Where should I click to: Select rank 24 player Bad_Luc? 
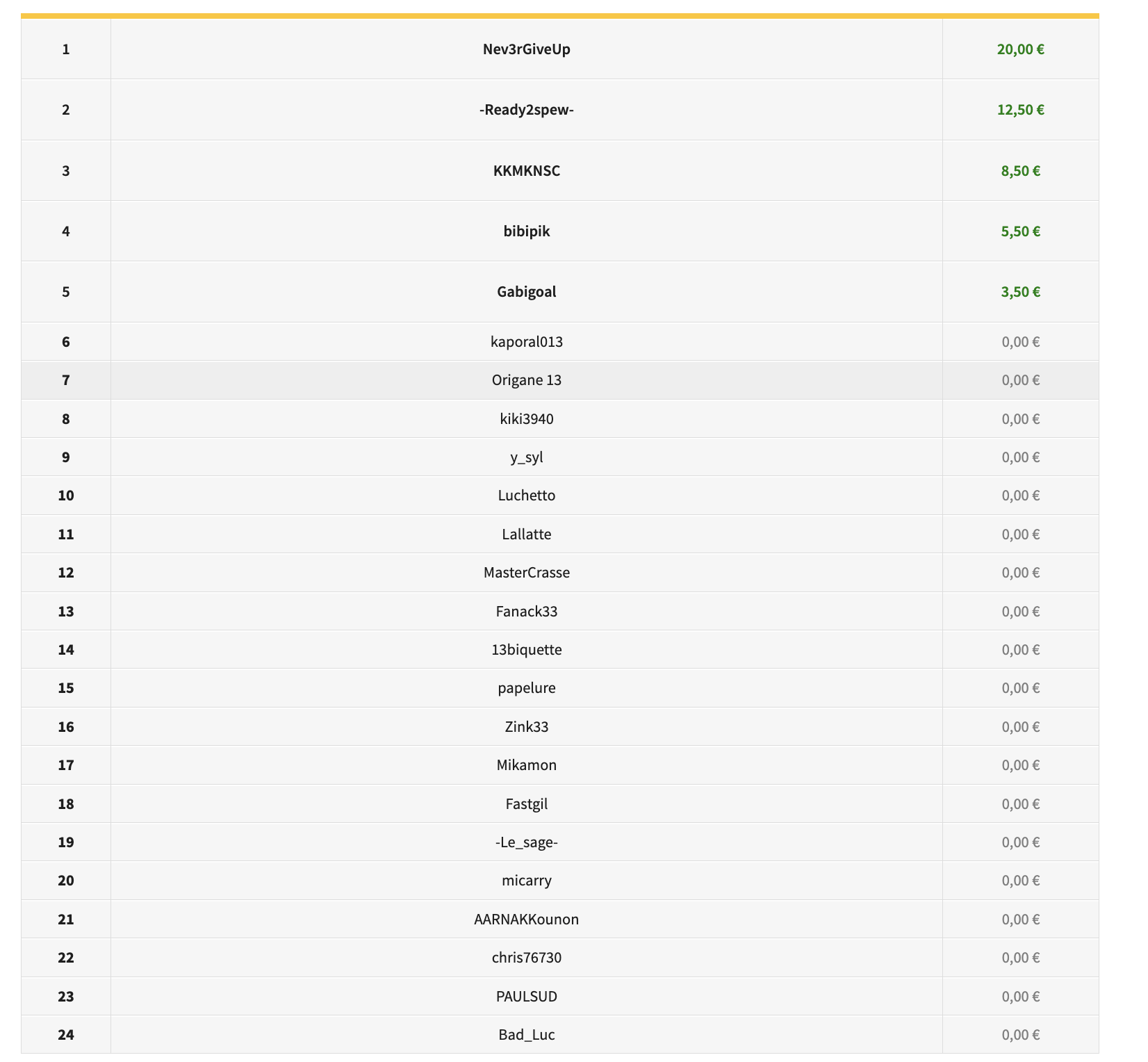pyautogui.click(x=526, y=1035)
